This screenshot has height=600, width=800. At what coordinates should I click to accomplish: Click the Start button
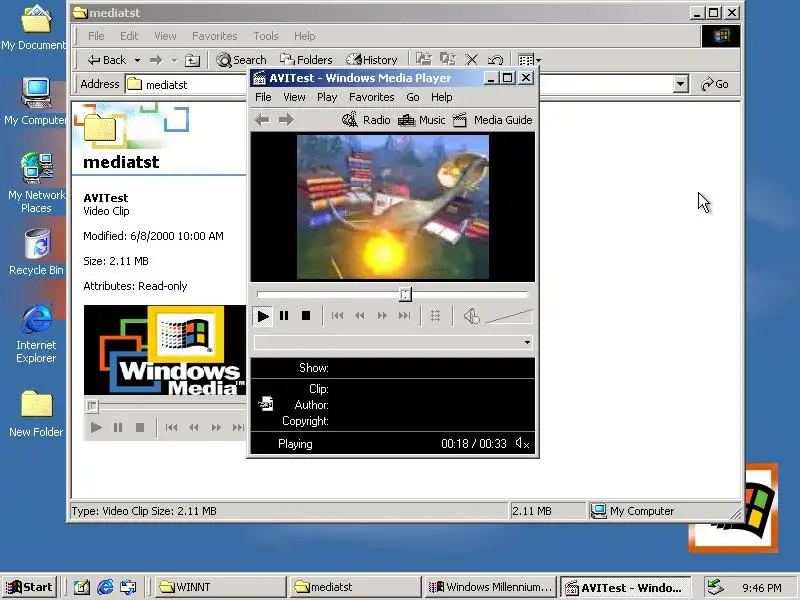tap(30, 587)
